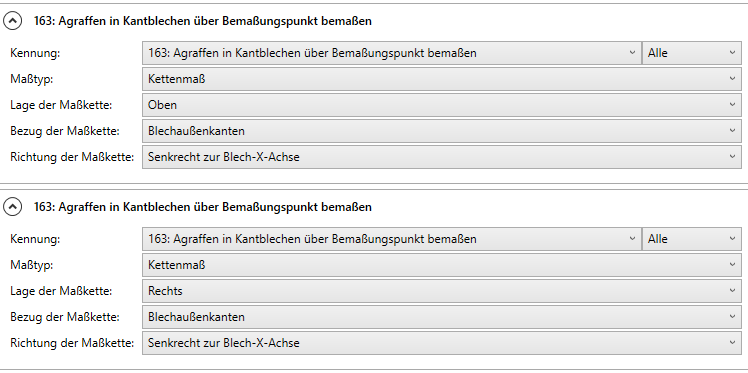Click arrow of first Kennung combo box

[633, 53]
